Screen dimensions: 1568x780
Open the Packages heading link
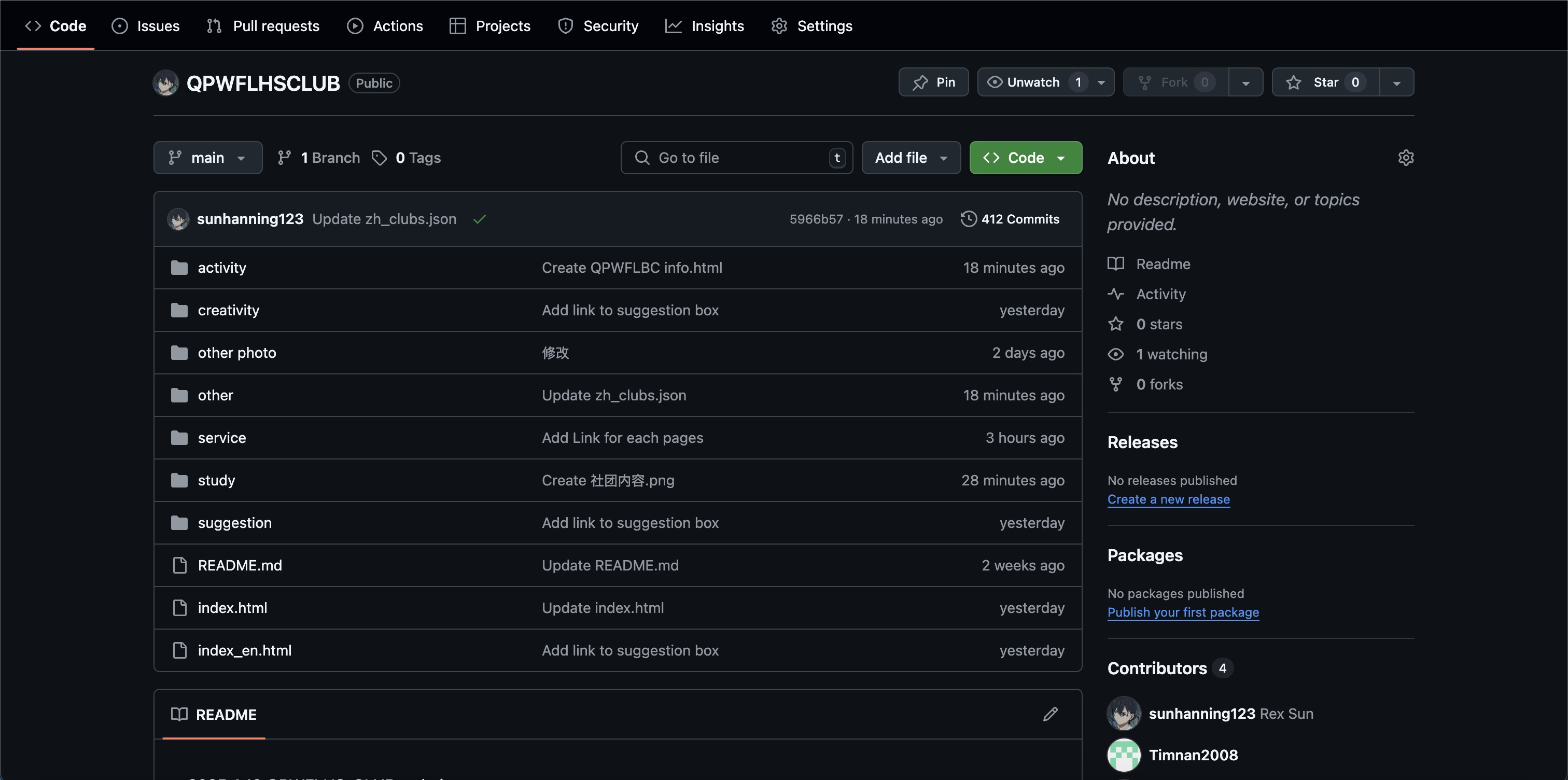tap(1144, 556)
